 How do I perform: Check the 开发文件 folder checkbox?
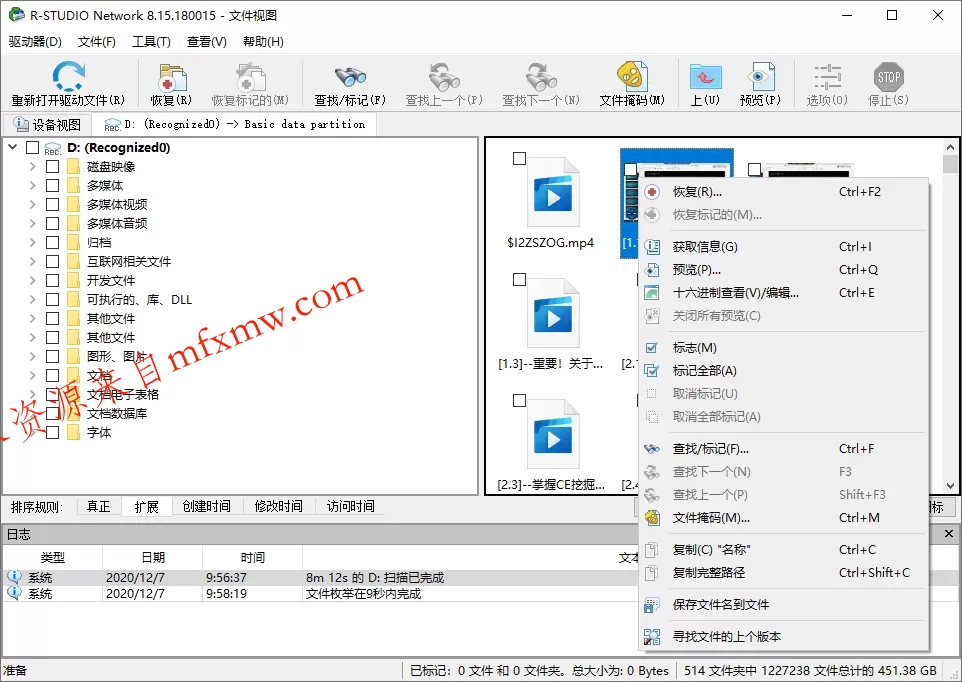click(x=53, y=280)
